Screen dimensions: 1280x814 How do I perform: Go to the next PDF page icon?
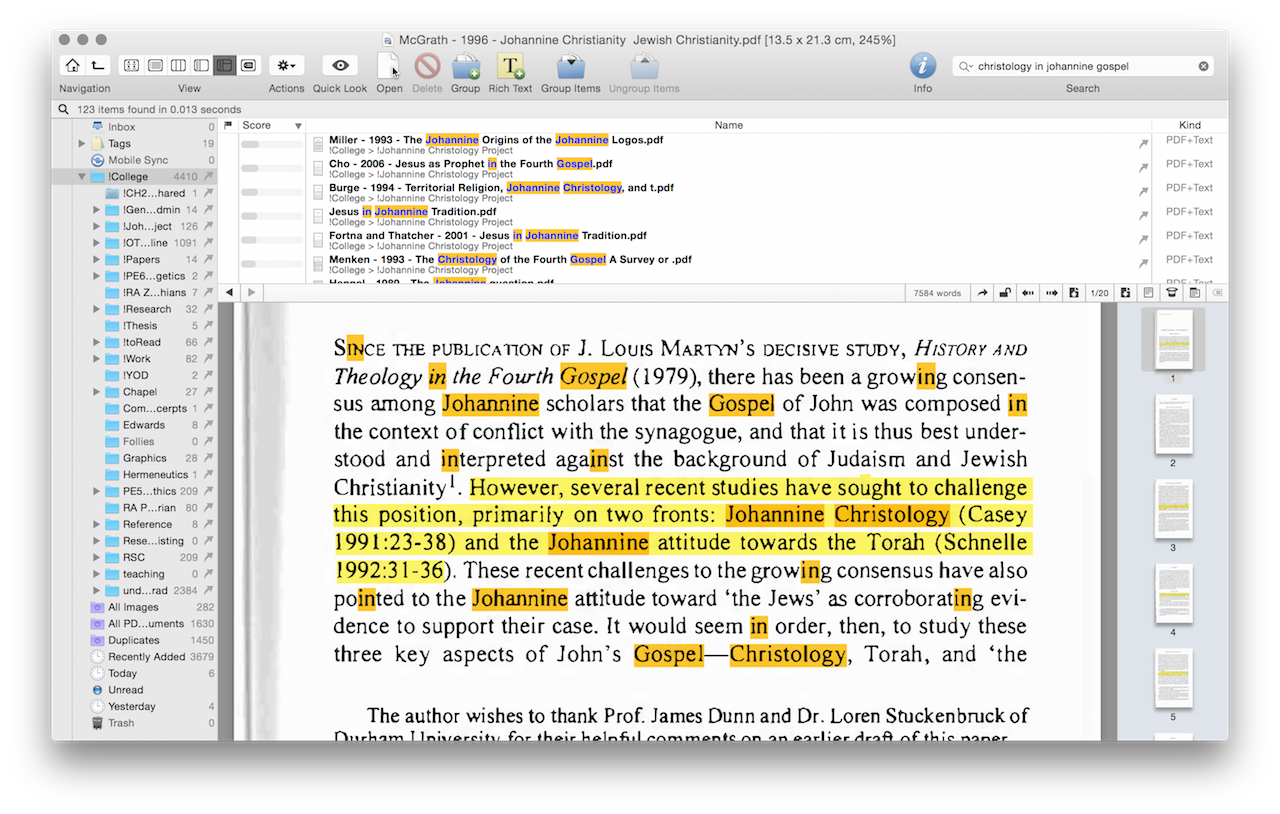[x=1125, y=293]
